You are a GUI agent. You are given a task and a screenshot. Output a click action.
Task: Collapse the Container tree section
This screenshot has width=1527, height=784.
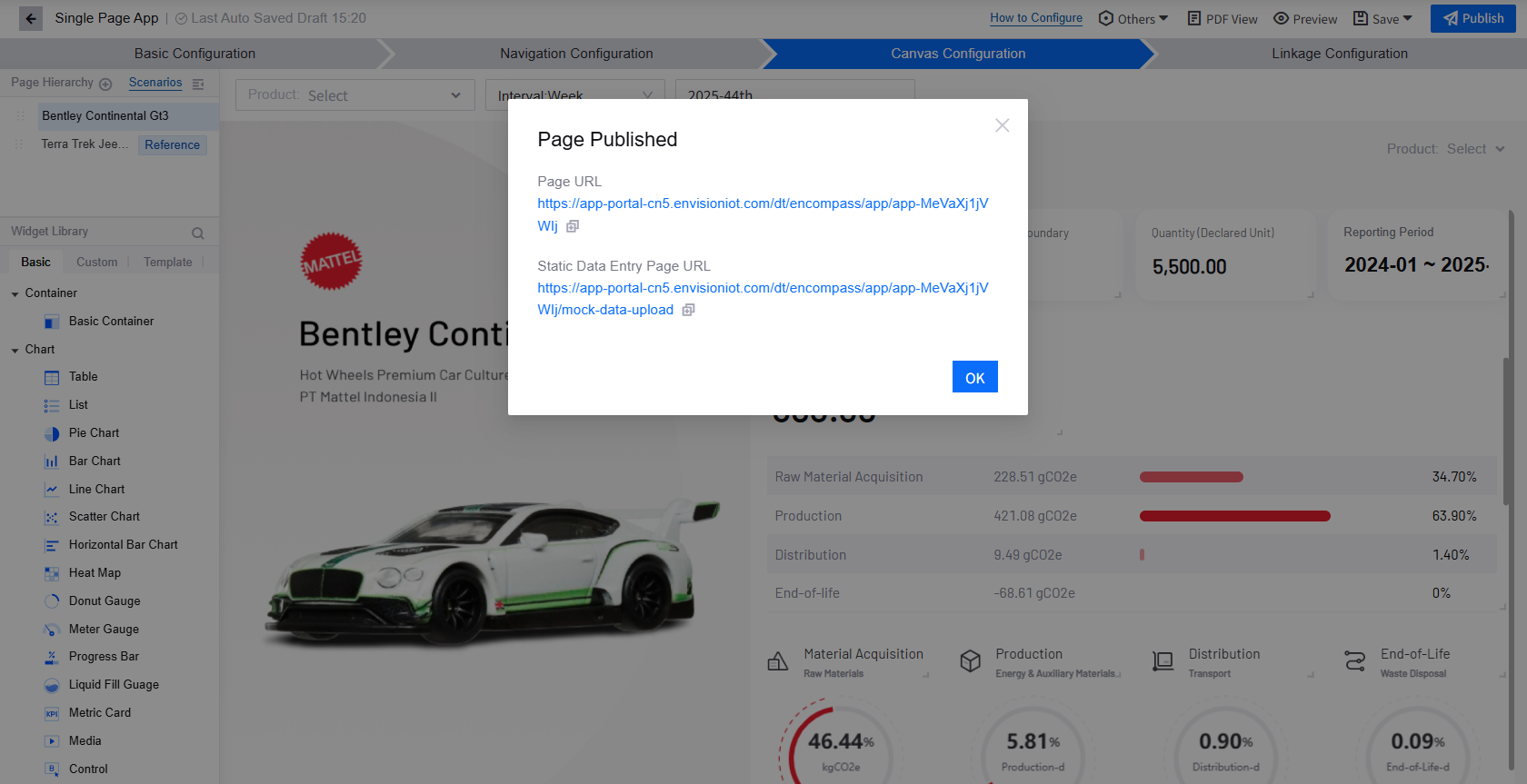15,293
